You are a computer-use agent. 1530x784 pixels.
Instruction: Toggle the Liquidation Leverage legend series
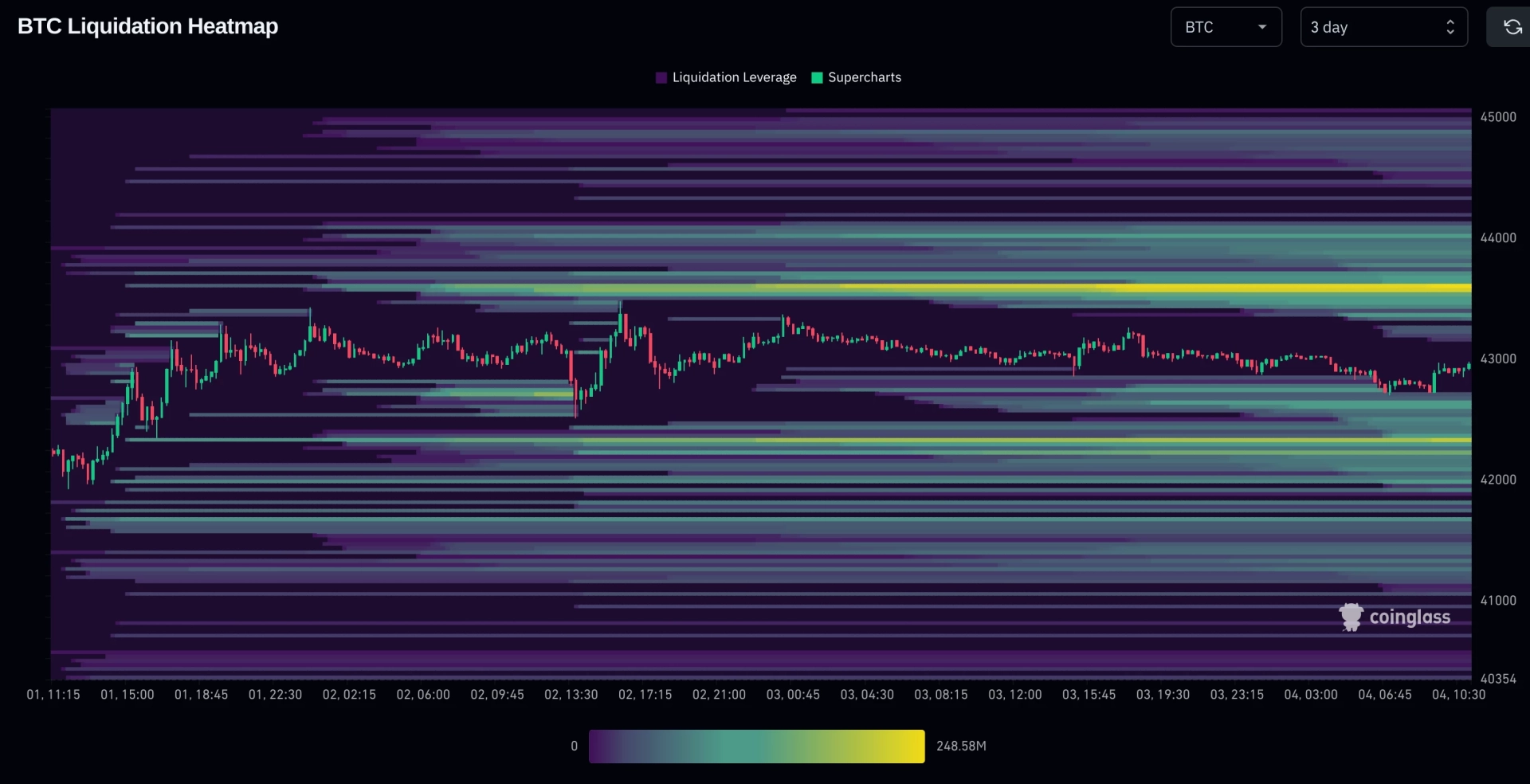pos(726,77)
